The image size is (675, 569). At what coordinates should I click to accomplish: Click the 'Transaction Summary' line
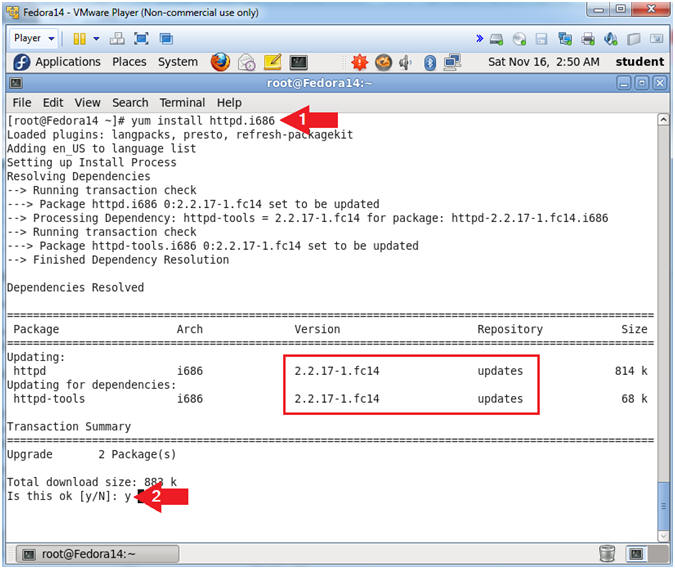click(69, 427)
